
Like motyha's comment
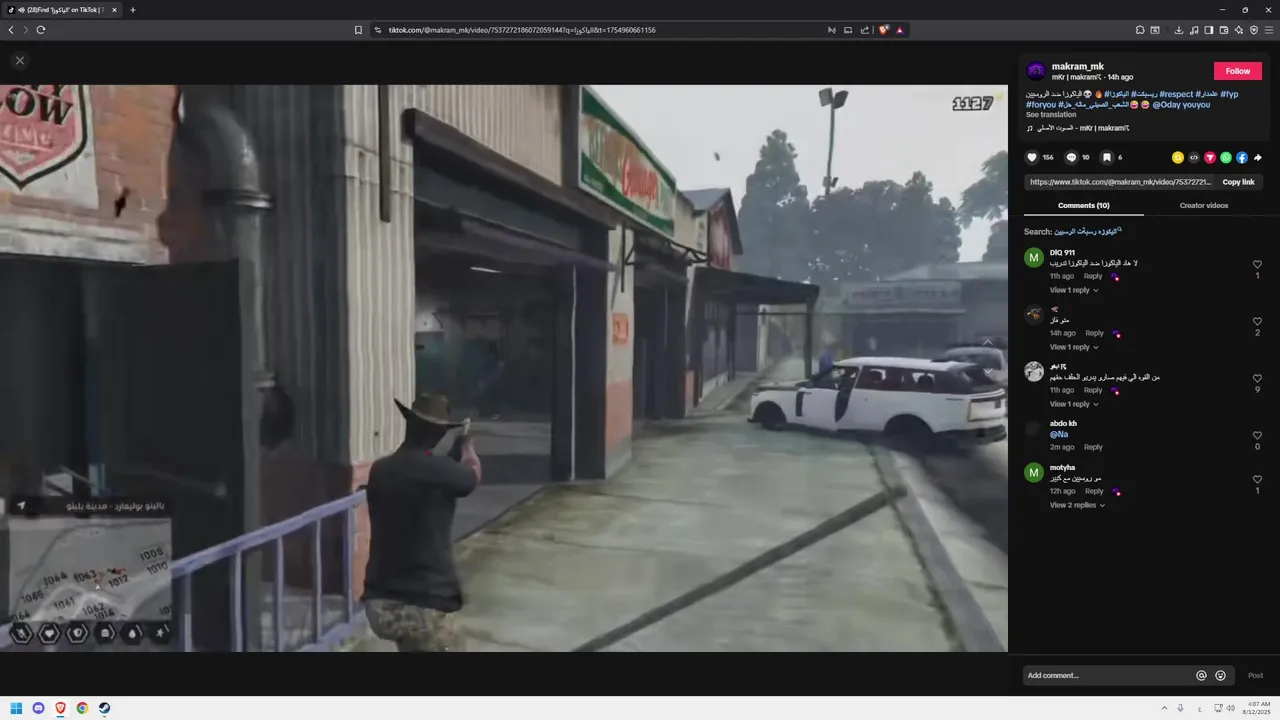(1257, 480)
